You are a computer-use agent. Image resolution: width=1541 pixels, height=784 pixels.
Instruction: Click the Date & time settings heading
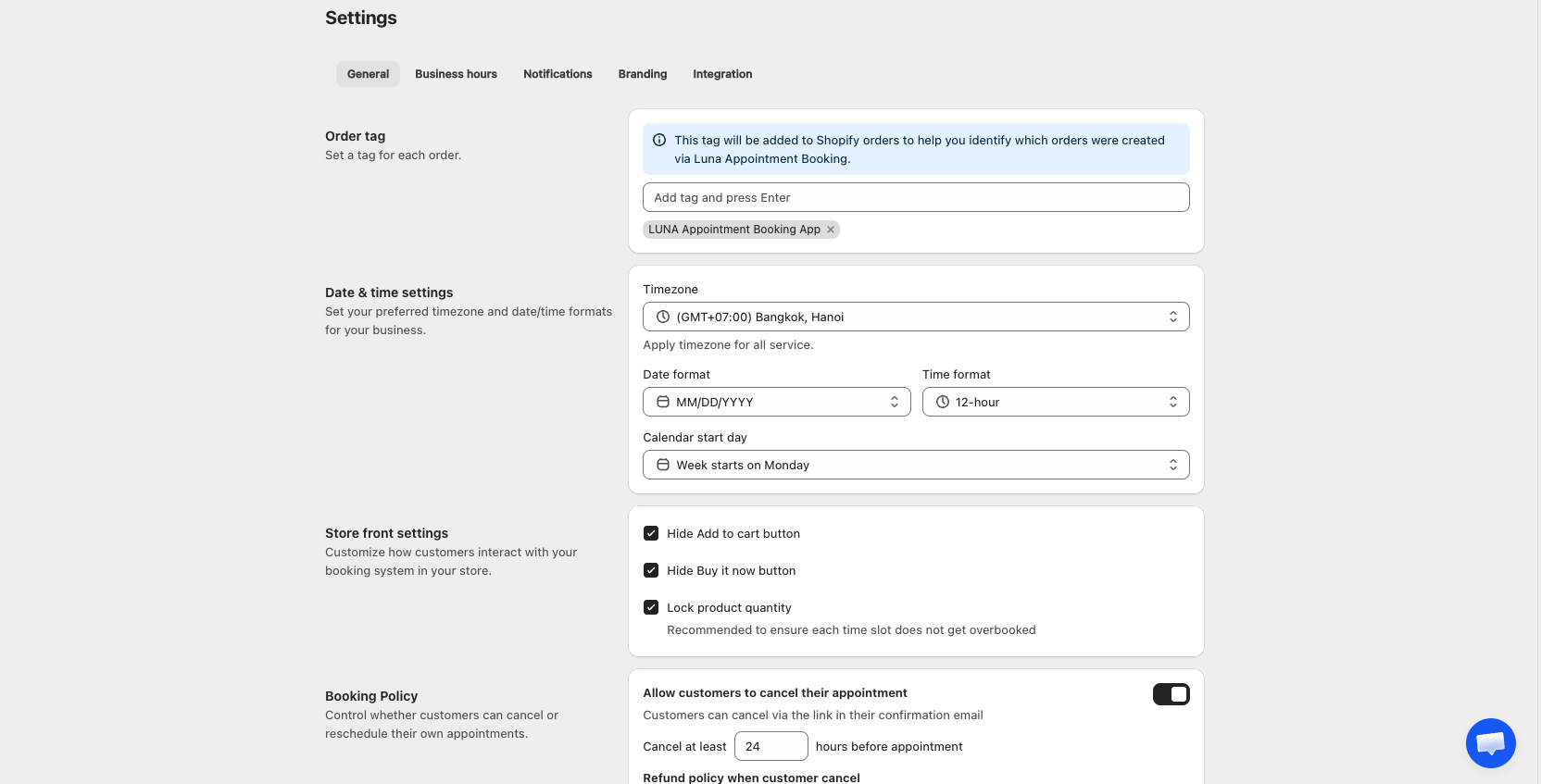pos(389,292)
